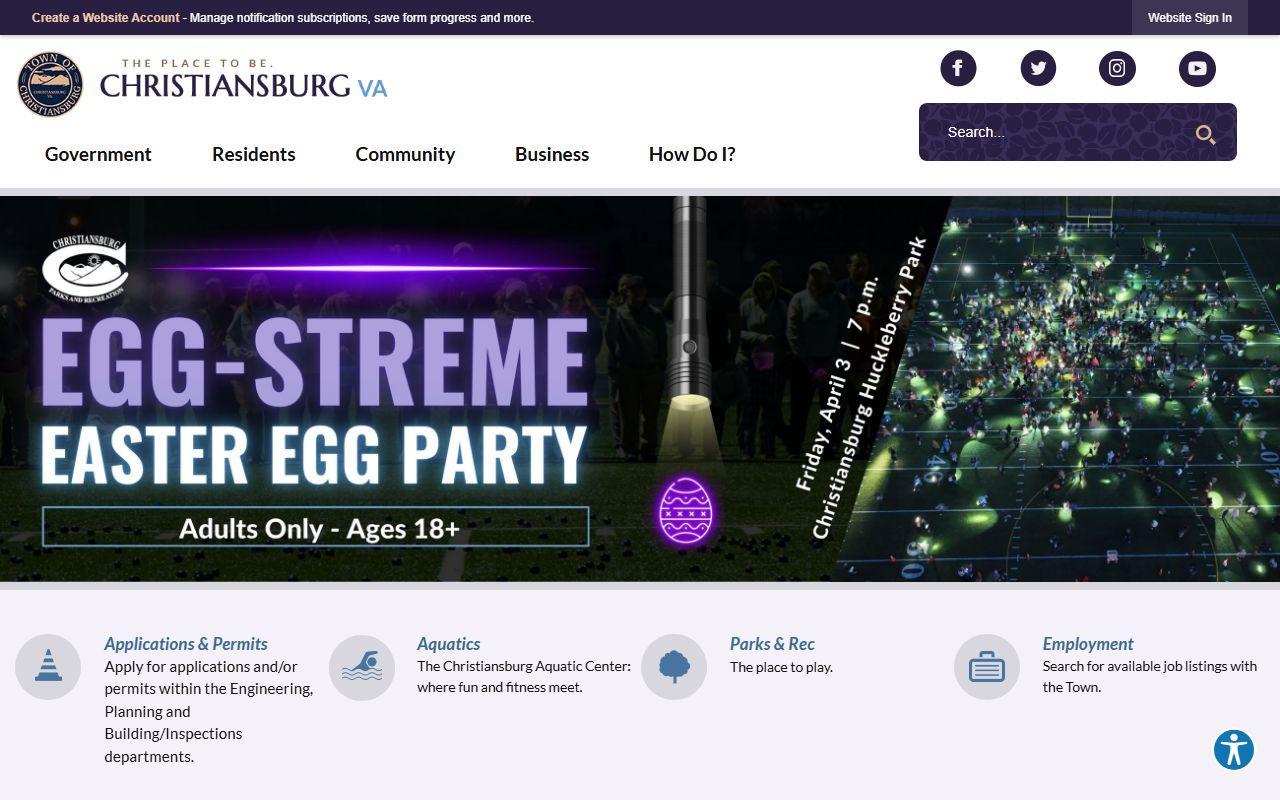The image size is (1280, 800).
Task: Open the Community menu
Action: click(x=405, y=154)
